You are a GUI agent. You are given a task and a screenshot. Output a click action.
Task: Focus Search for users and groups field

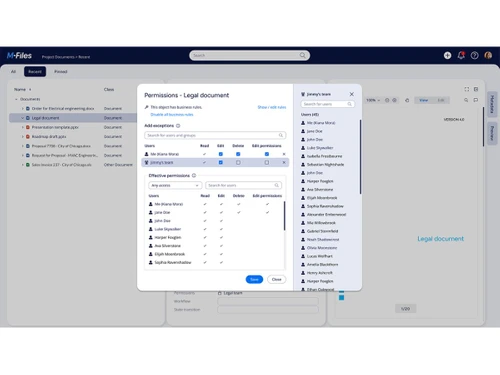215,135
